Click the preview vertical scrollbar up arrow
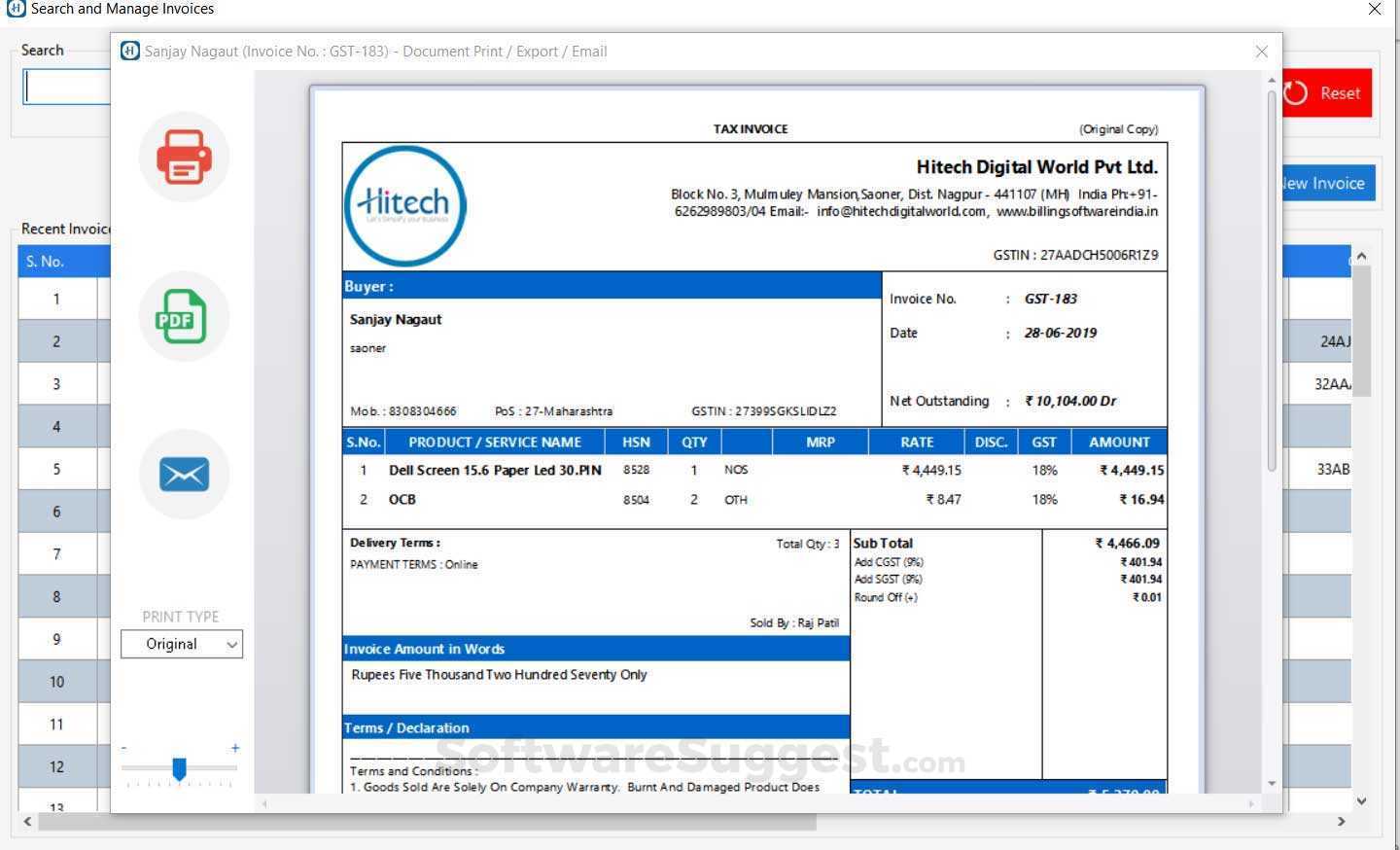Image resolution: width=1400 pixels, height=850 pixels. click(1272, 80)
